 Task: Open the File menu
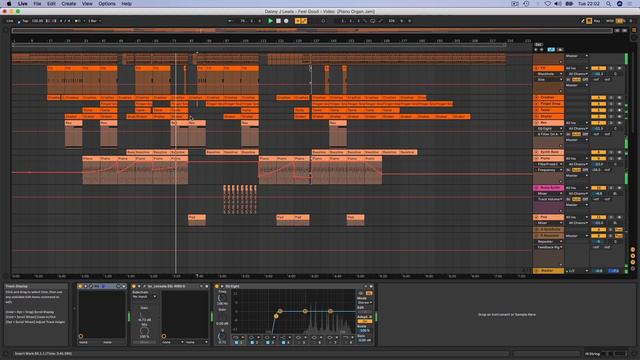(37, 4)
